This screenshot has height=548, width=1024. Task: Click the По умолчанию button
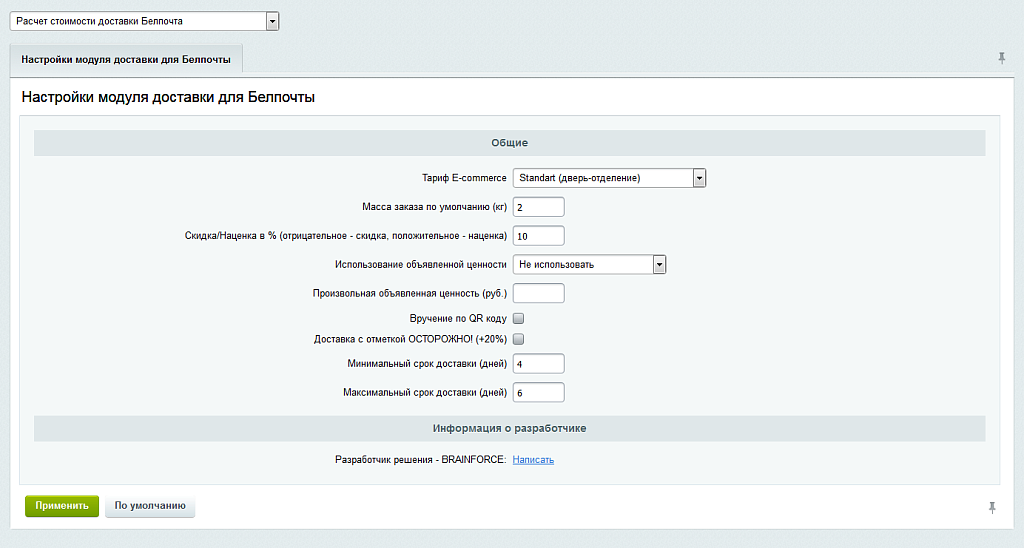click(x=150, y=506)
